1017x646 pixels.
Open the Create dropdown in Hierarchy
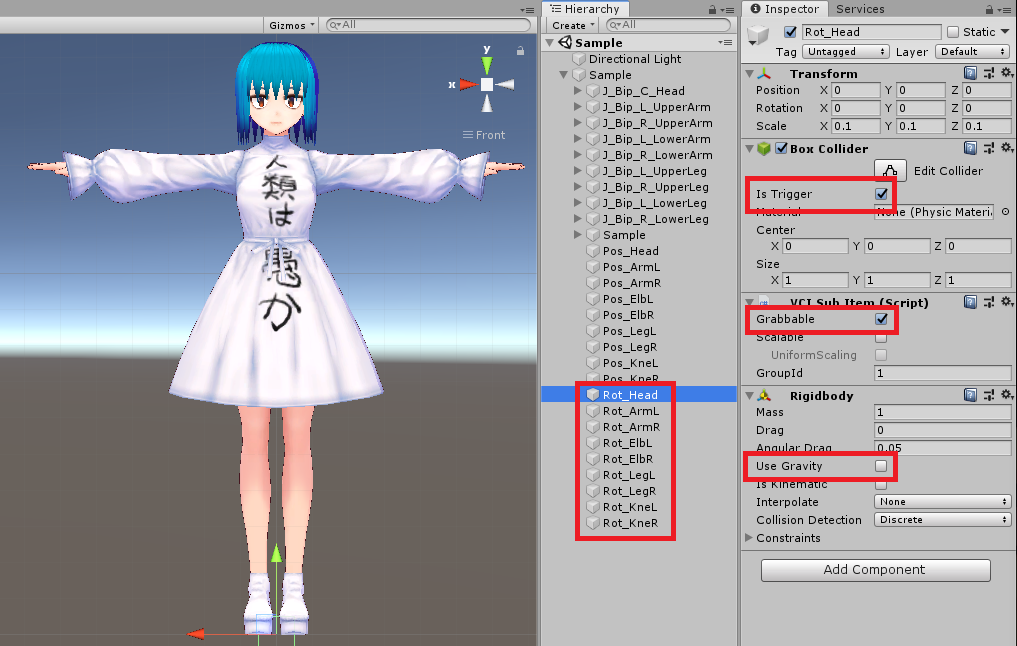(x=573, y=25)
